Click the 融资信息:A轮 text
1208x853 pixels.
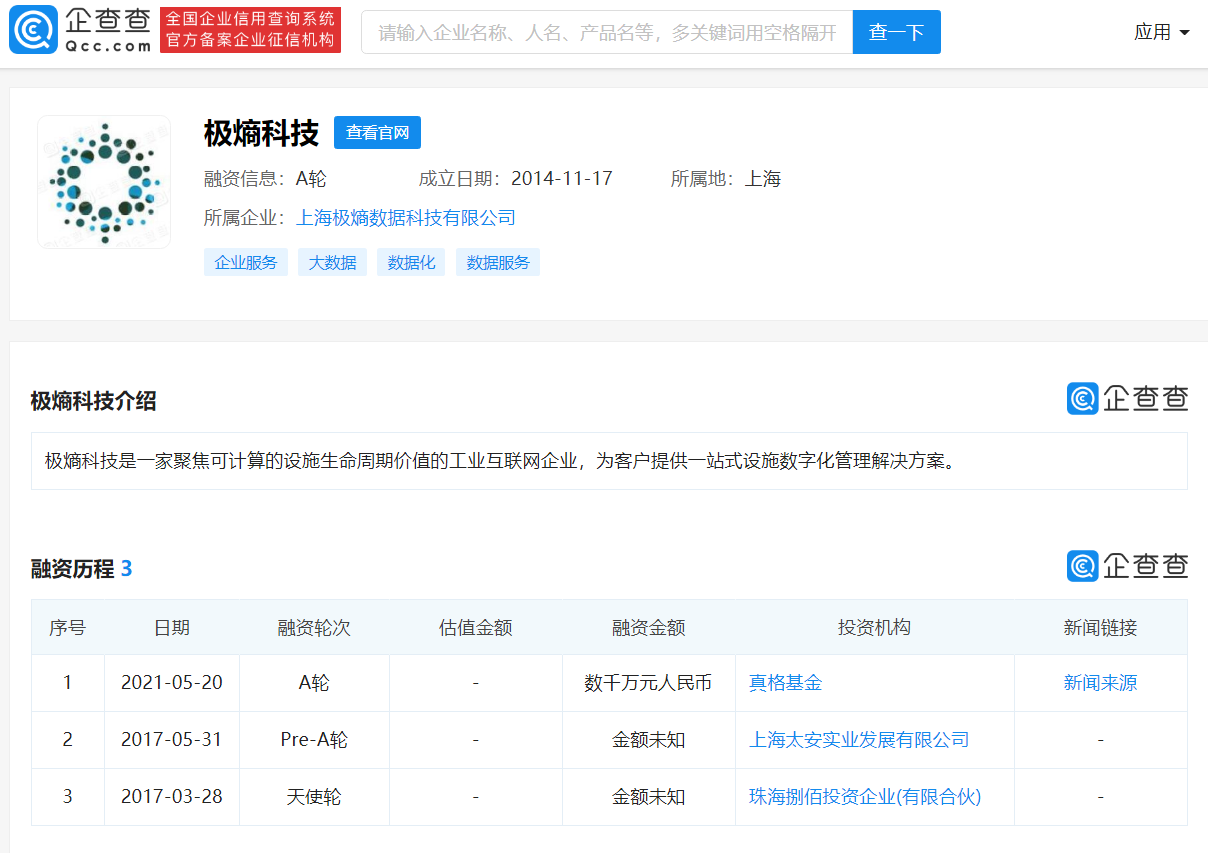click(265, 179)
